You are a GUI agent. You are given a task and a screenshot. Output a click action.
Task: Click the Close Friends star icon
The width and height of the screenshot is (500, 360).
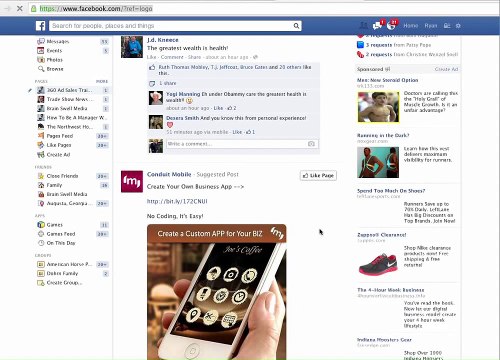point(41,176)
